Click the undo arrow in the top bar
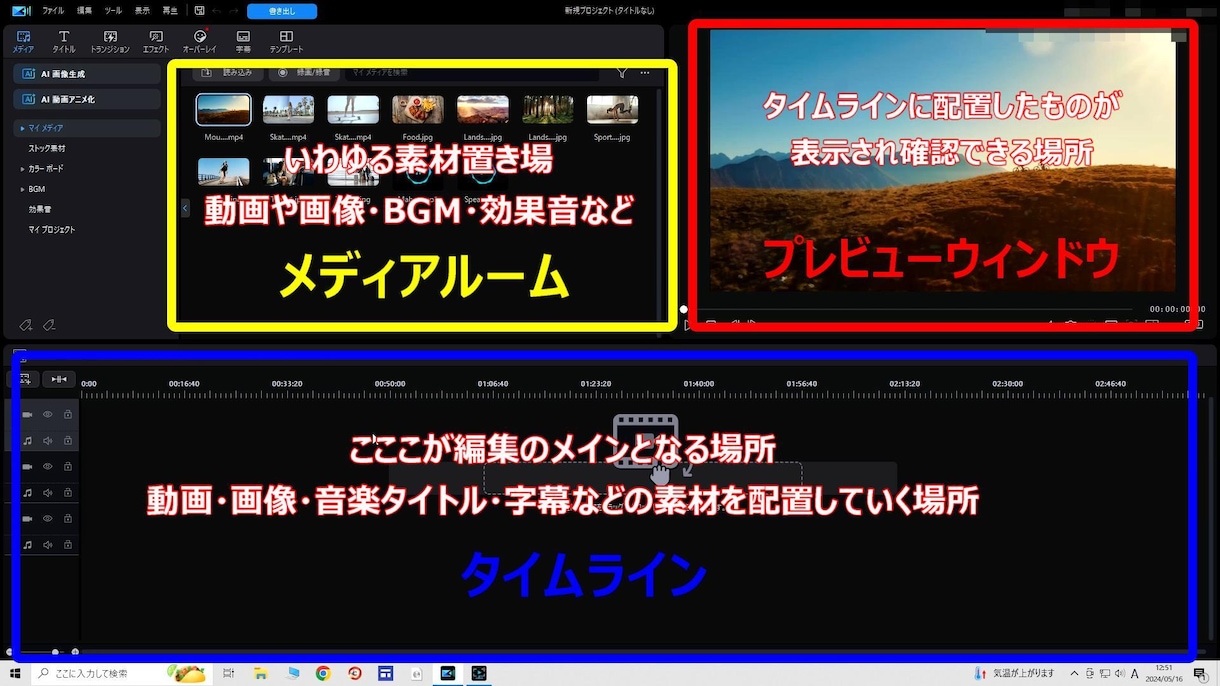1220x686 pixels. point(216,10)
